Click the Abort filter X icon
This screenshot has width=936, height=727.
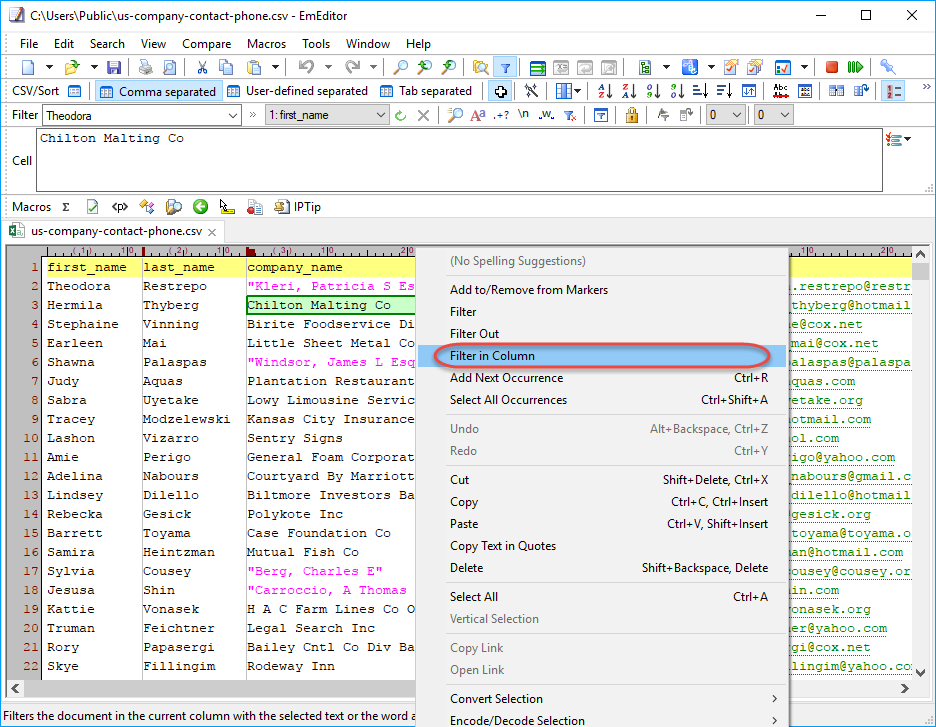pos(423,115)
